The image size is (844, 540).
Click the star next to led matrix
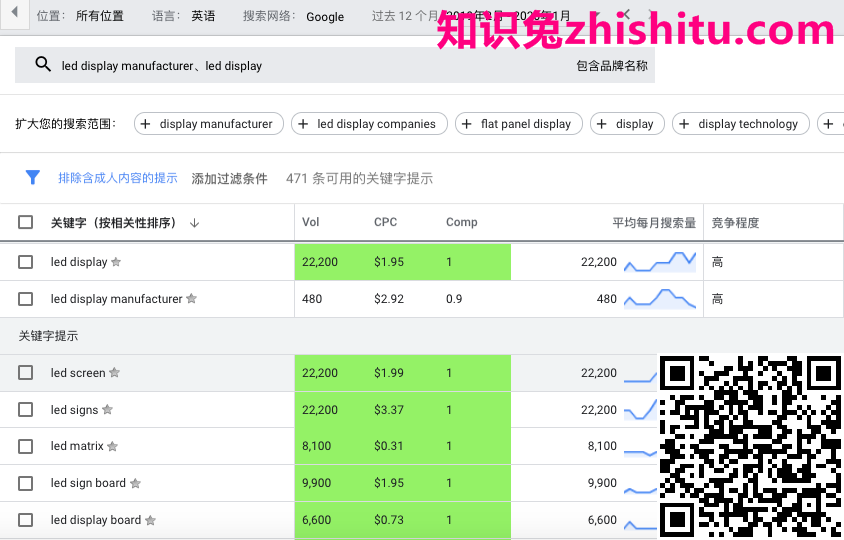click(x=112, y=446)
